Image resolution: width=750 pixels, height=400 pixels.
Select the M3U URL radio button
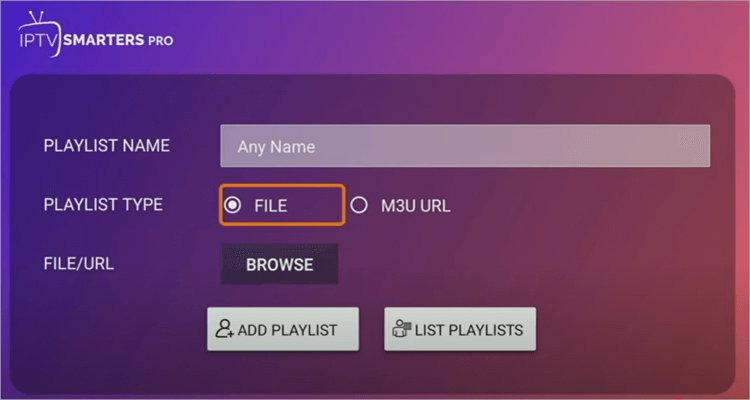coord(359,206)
